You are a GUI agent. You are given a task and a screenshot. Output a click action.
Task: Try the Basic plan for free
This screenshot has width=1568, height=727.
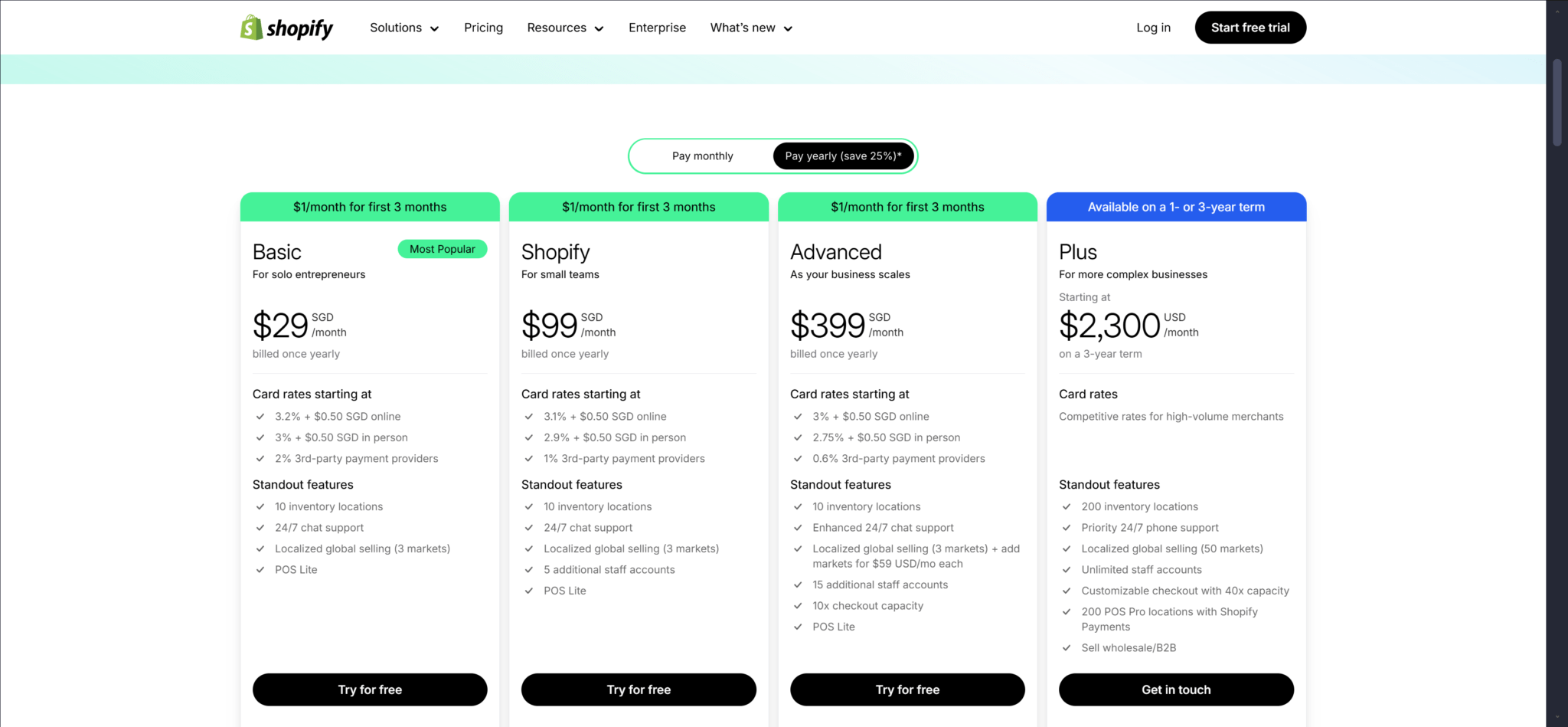coord(370,689)
